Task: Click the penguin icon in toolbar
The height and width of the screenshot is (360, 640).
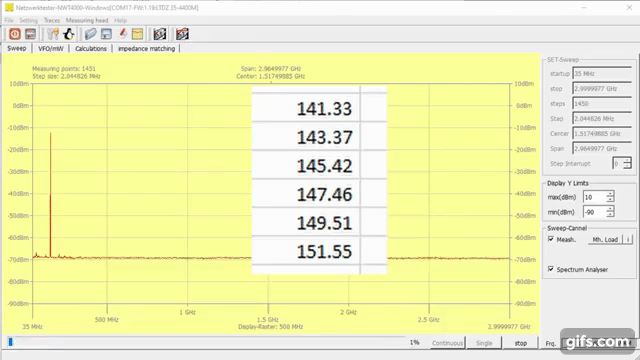Action: pos(69,34)
